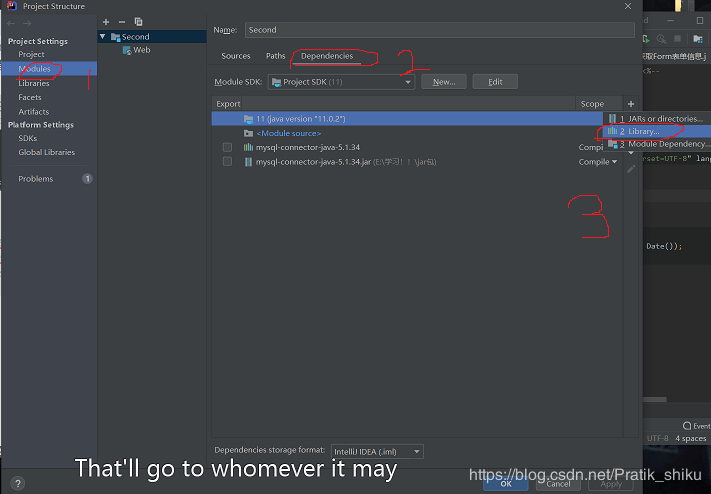Switch to the Paths tab
The height and width of the screenshot is (494, 711).
[x=275, y=56]
